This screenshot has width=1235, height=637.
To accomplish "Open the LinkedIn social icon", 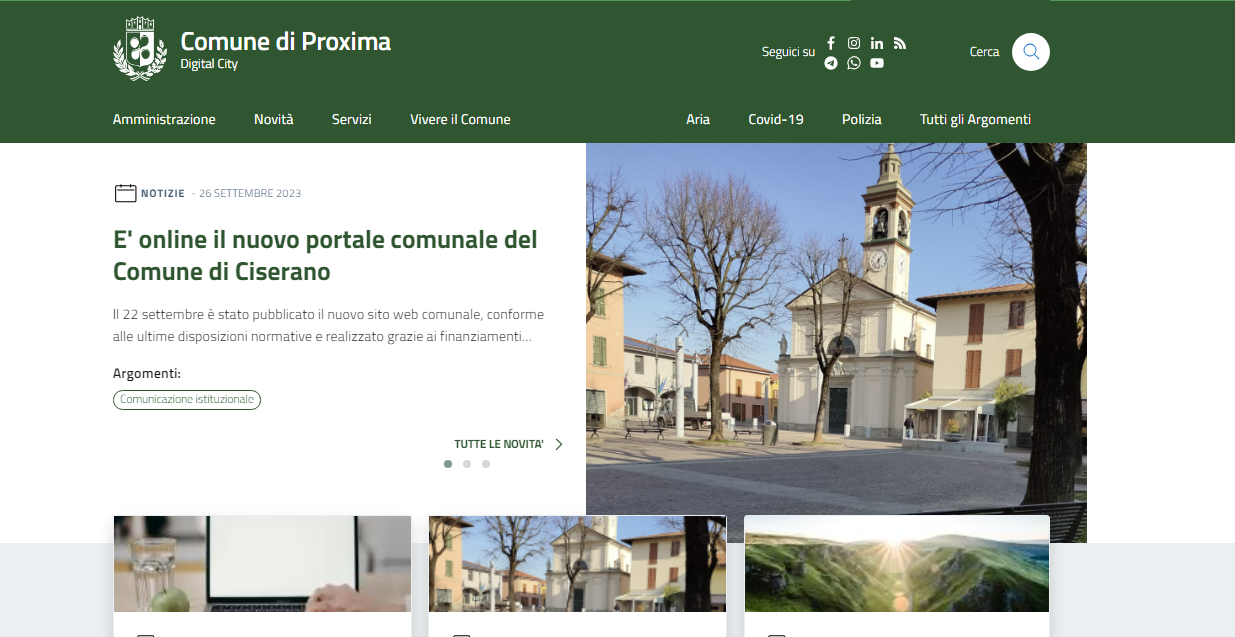I will click(x=877, y=43).
